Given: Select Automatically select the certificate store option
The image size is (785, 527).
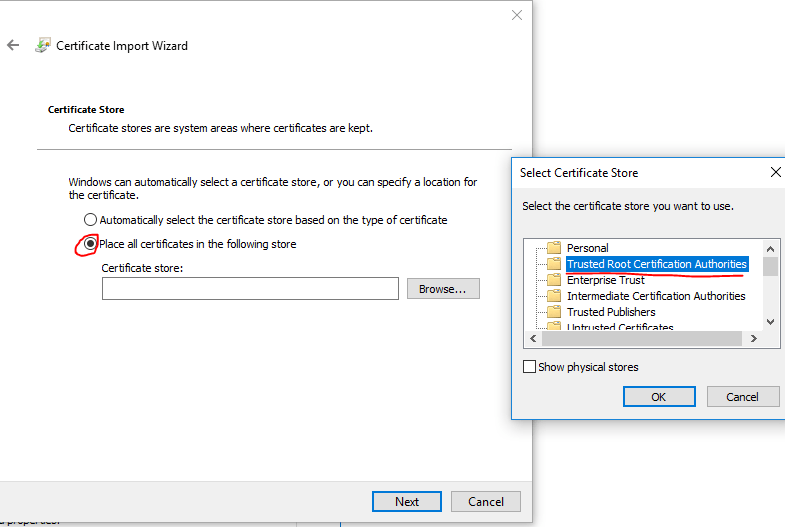Looking at the screenshot, I should coord(91,220).
